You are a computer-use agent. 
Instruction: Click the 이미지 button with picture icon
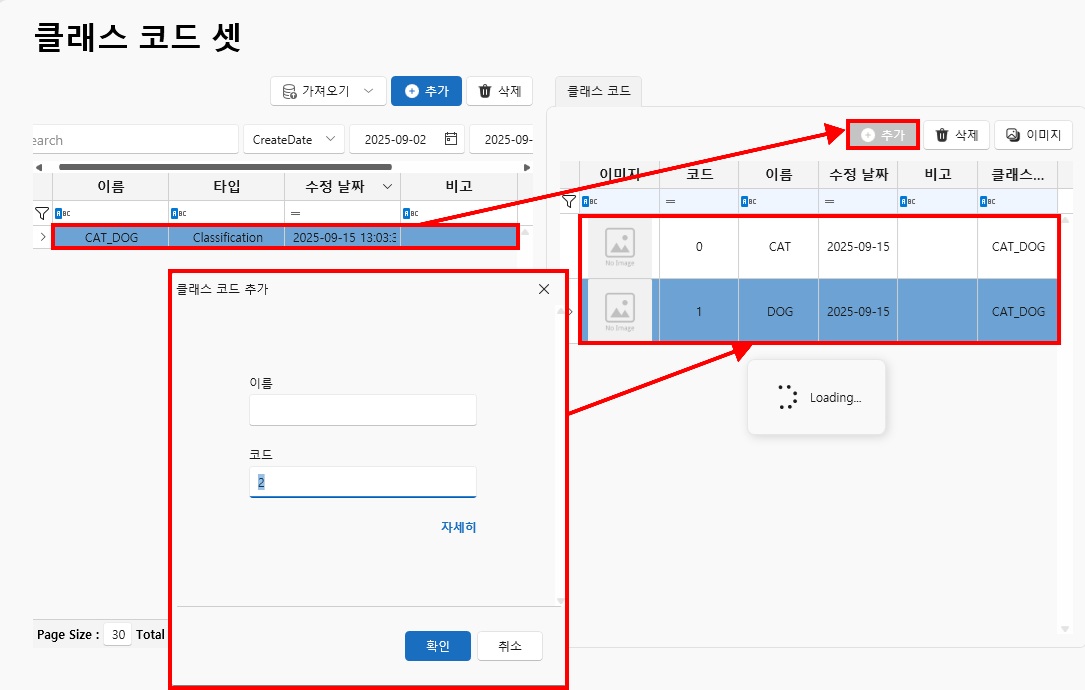pyautogui.click(x=1033, y=134)
